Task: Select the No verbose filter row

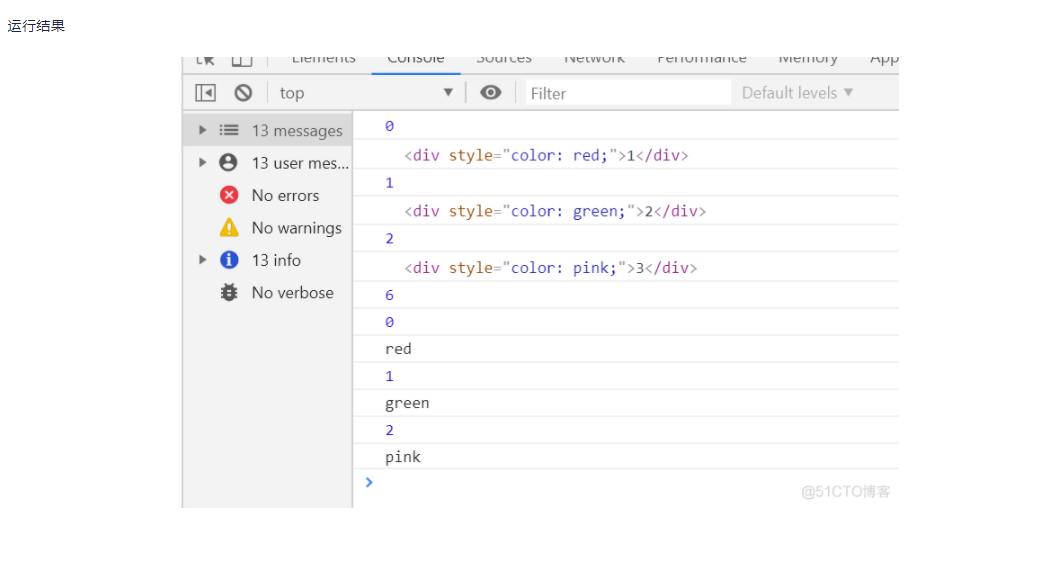Action: 292,293
